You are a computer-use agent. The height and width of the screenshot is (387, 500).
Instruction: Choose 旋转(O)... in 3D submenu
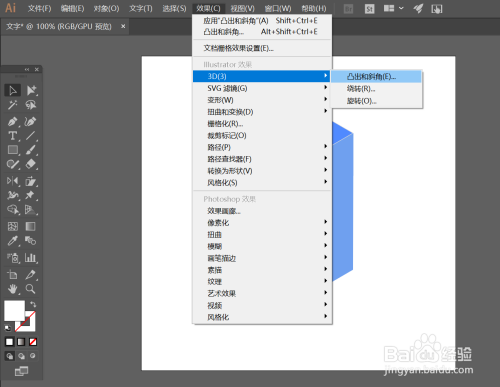[x=377, y=101]
